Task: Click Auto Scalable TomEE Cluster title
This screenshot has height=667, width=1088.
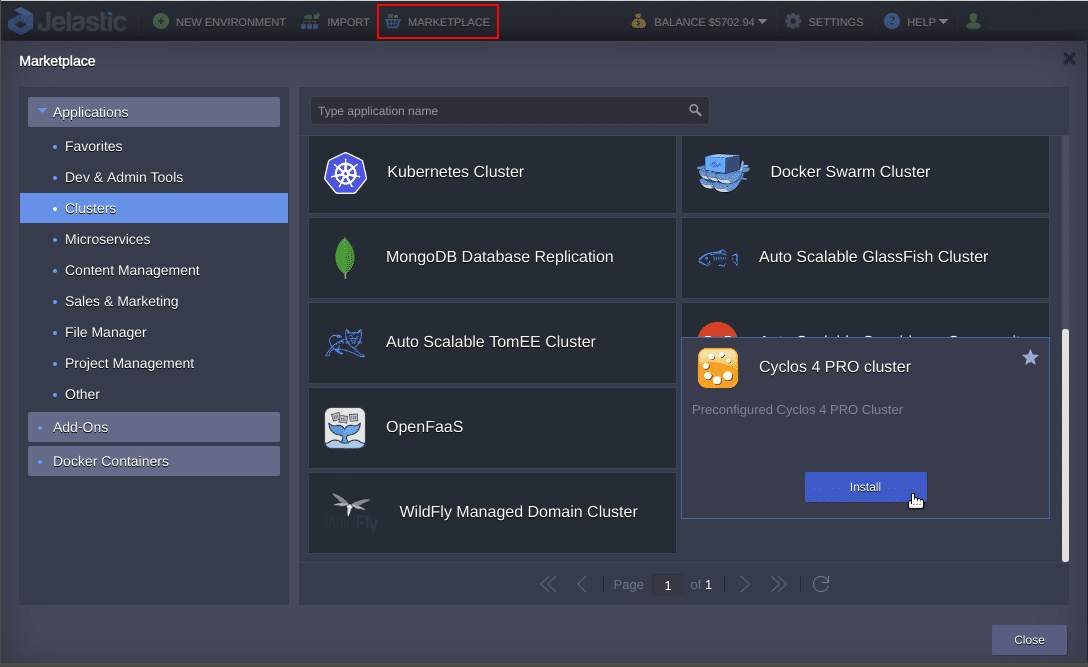Action: 491,341
